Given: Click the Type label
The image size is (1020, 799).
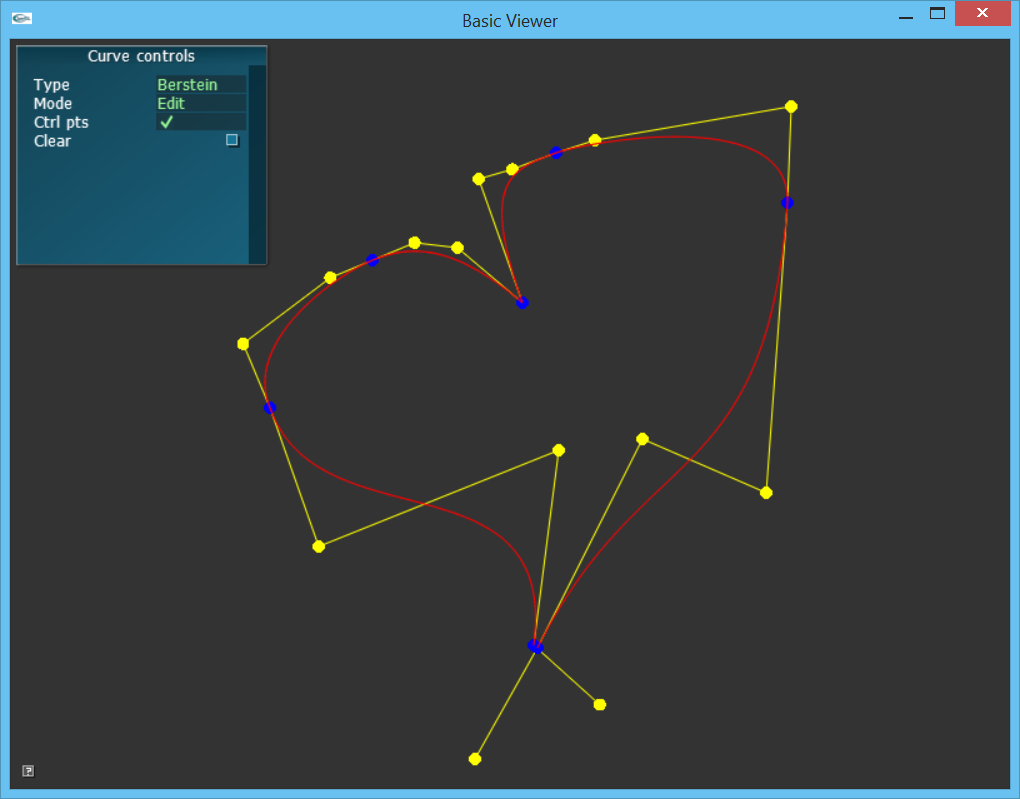Looking at the screenshot, I should [51, 85].
